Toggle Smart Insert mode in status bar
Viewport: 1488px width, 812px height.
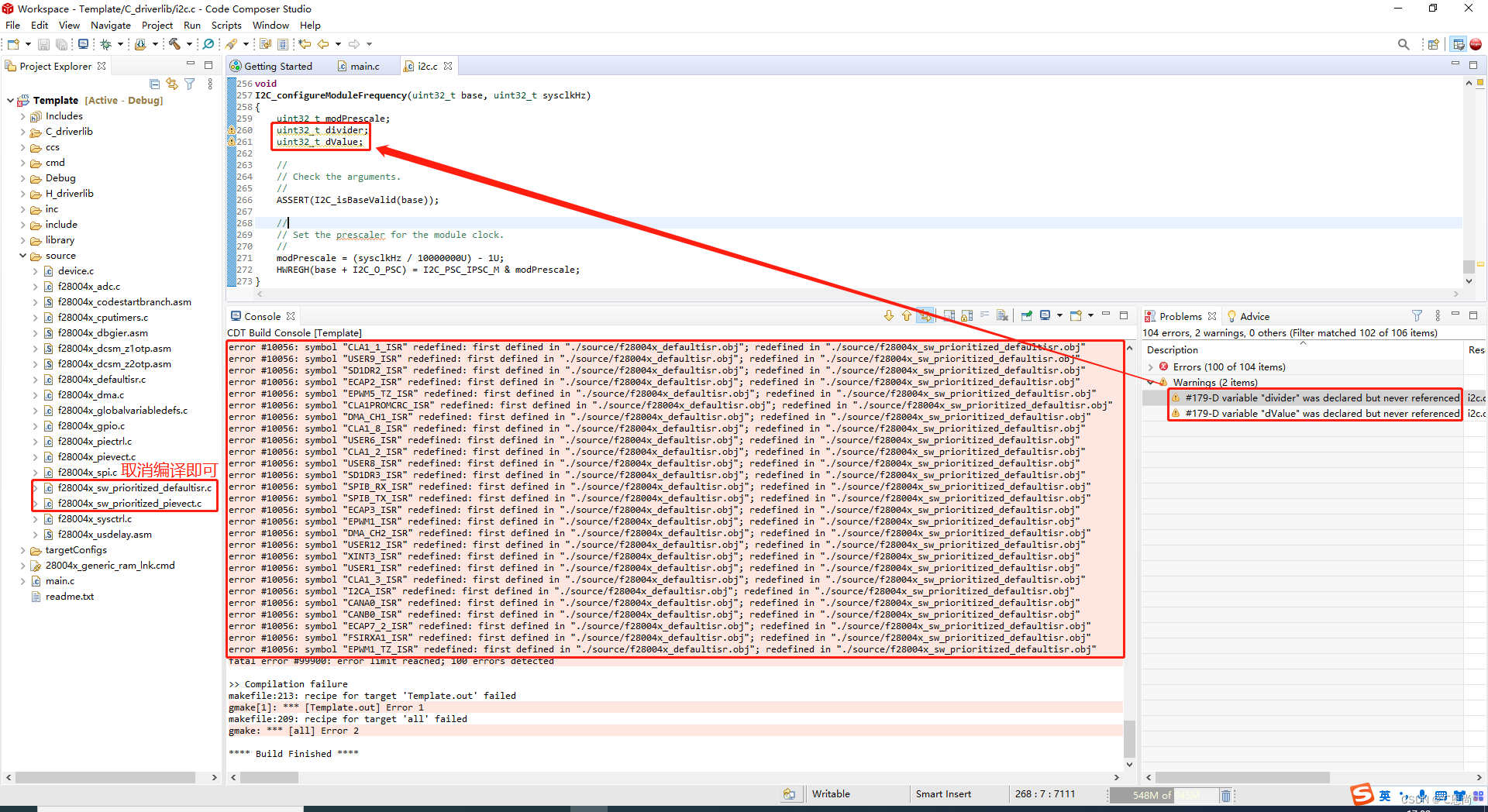[x=943, y=794]
